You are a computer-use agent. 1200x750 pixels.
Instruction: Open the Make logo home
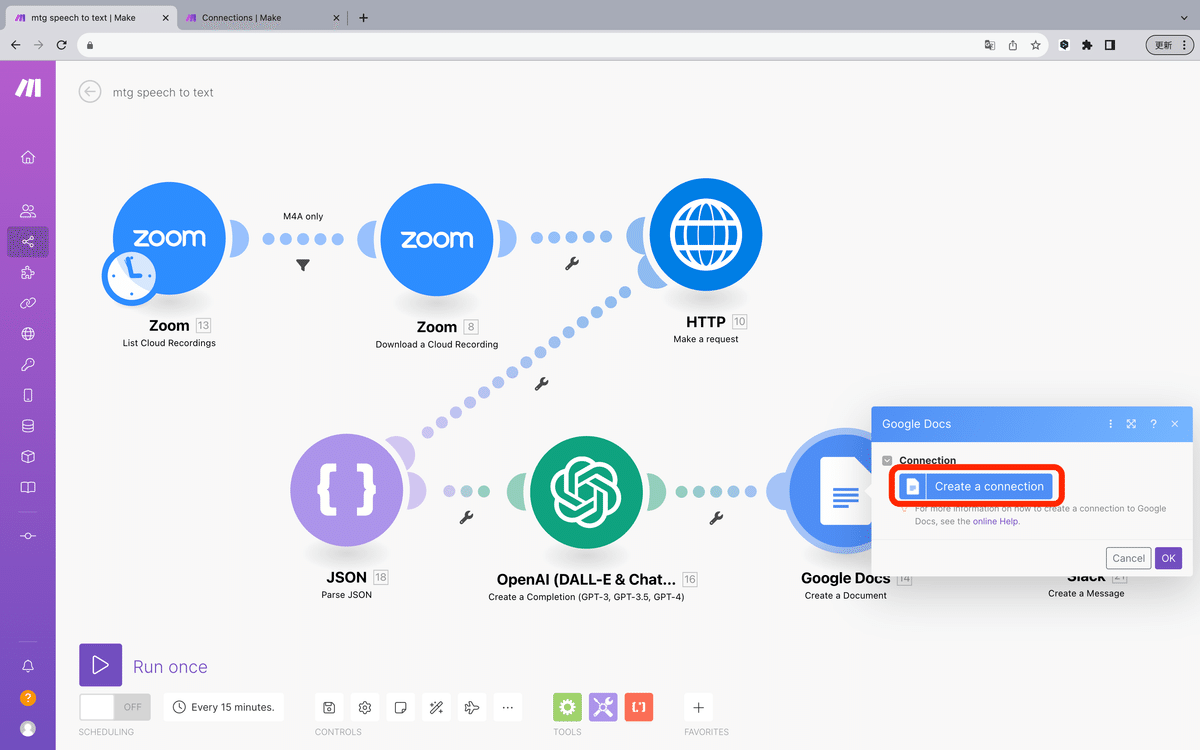28,88
